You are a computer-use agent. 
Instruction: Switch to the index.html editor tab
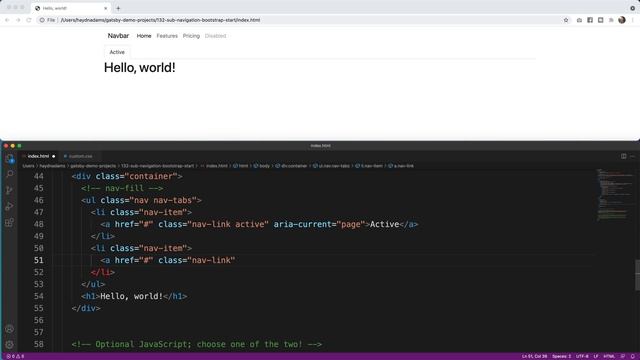38,156
